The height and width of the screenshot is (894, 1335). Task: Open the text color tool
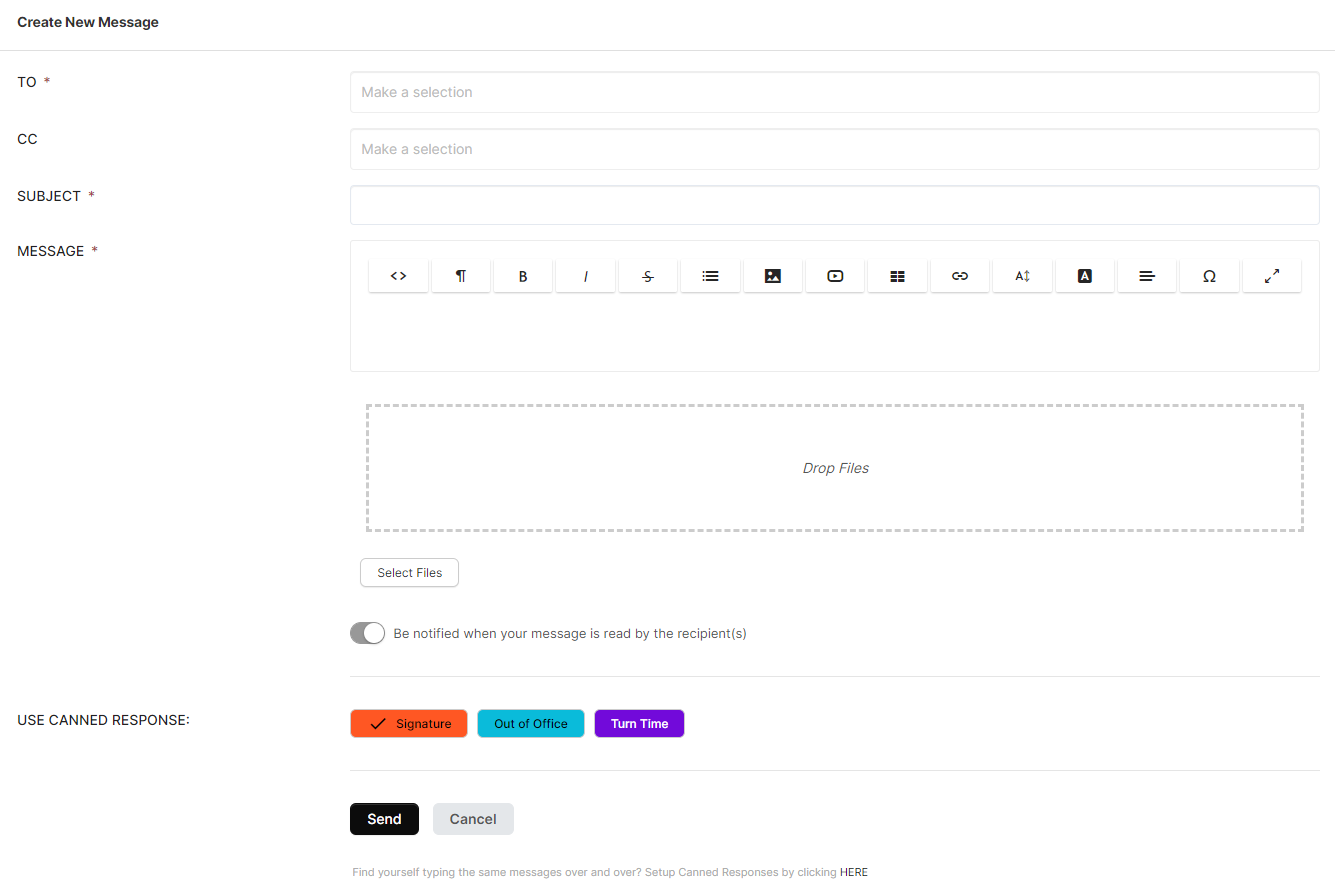tap(1085, 276)
